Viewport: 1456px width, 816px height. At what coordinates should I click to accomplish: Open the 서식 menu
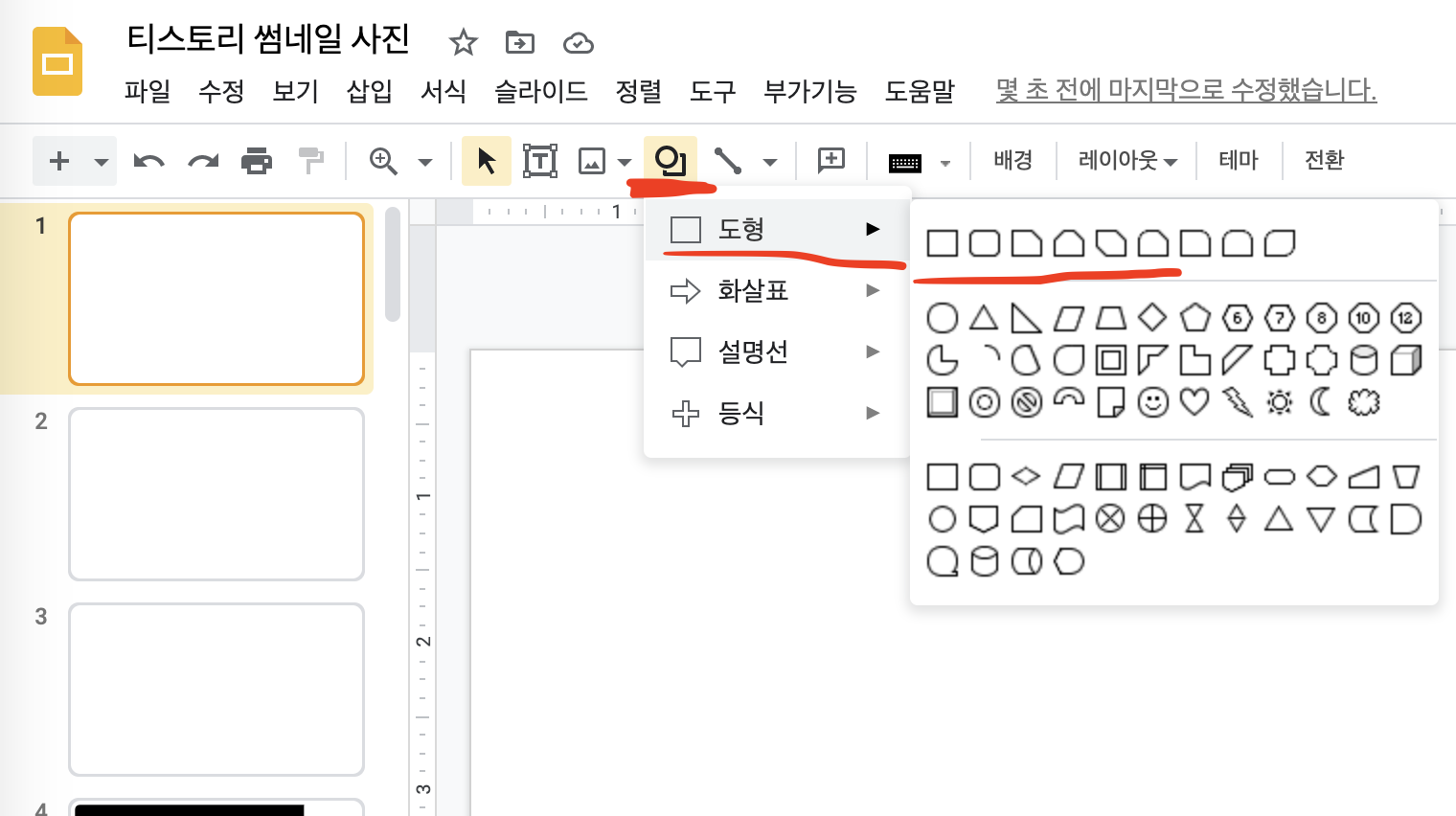pyautogui.click(x=444, y=91)
